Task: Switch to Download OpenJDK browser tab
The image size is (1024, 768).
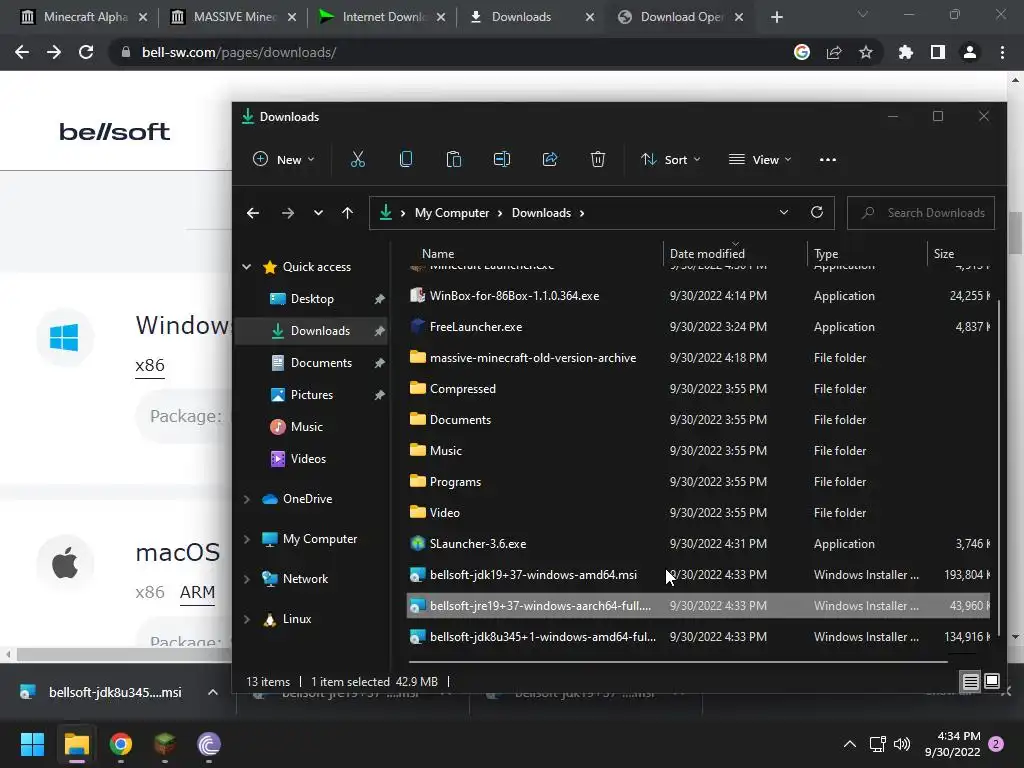Action: point(679,17)
